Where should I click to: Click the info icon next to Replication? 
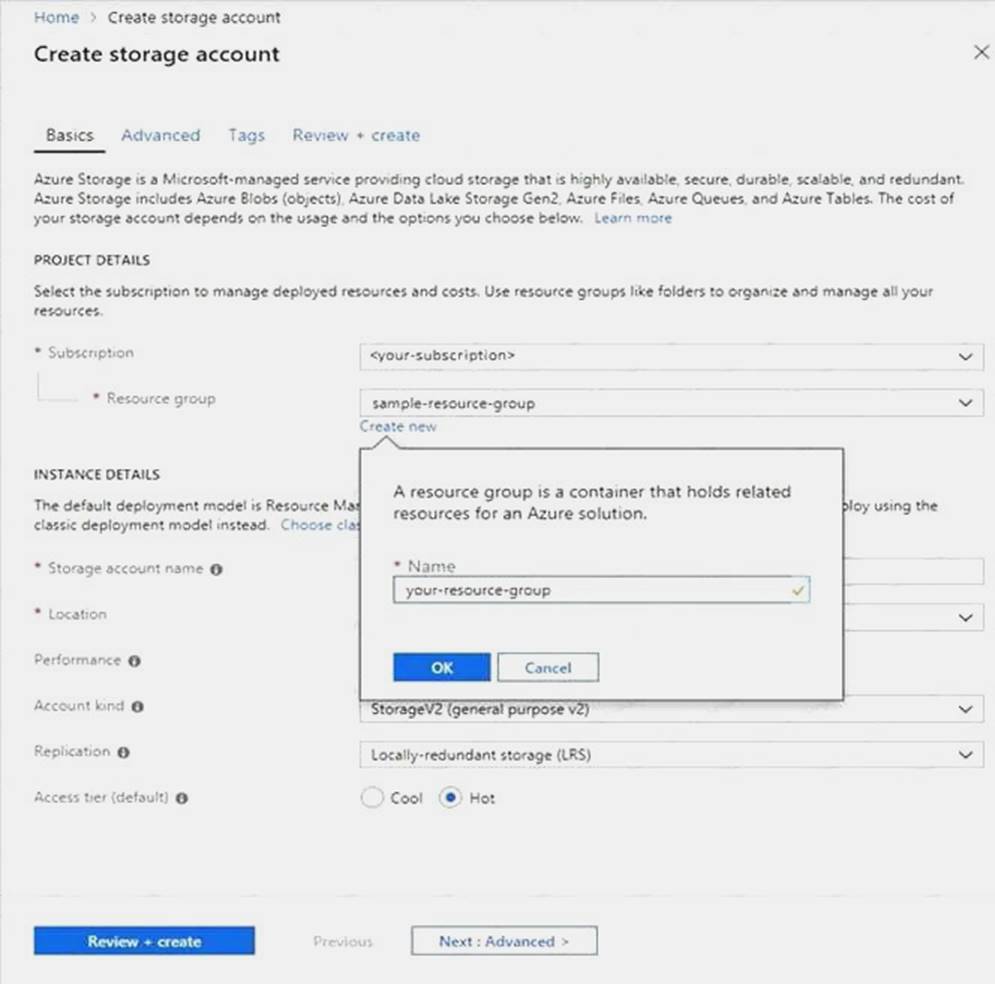coord(124,752)
